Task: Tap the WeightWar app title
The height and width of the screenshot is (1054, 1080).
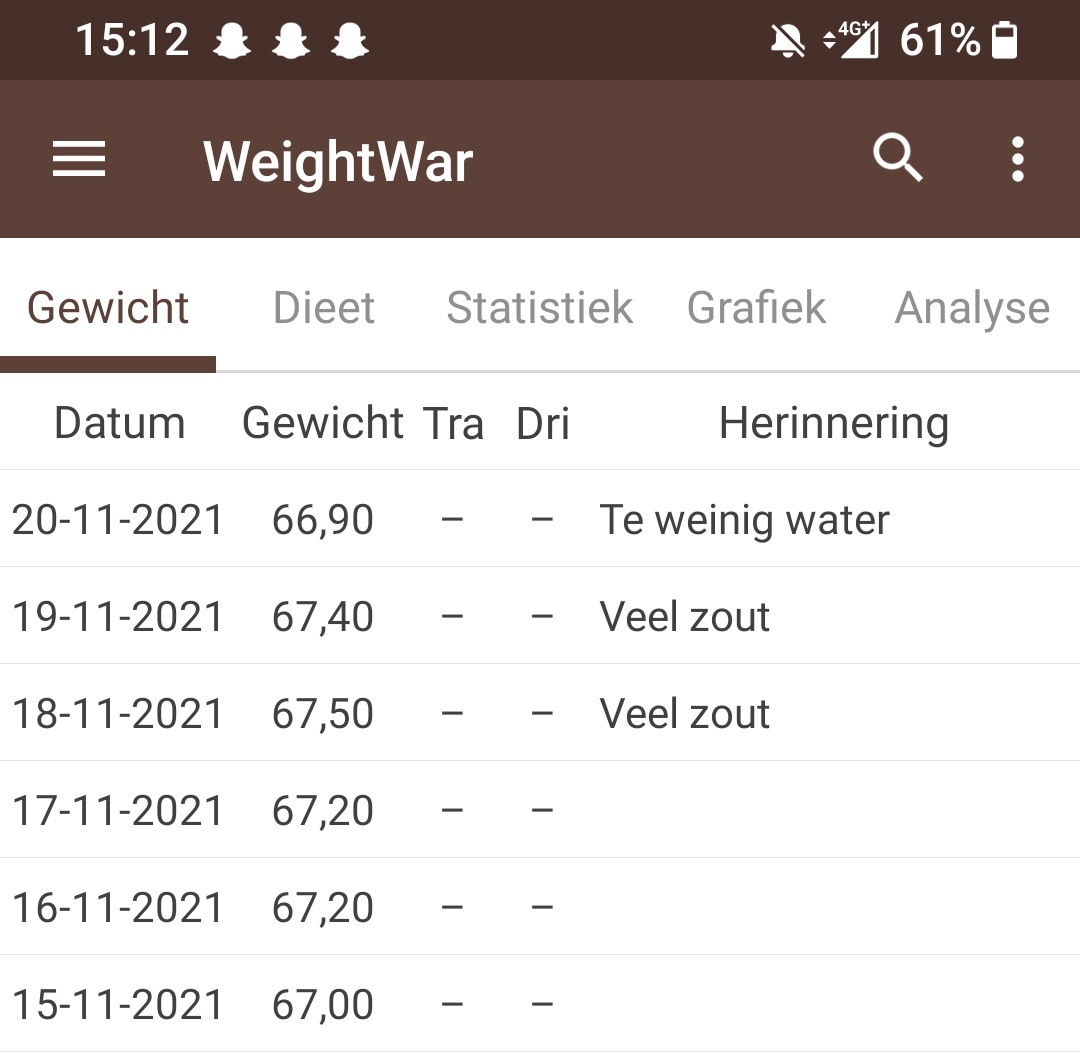Action: (338, 161)
